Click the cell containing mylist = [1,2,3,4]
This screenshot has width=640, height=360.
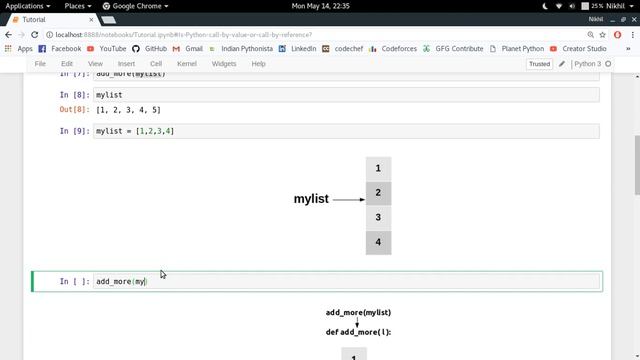[346, 131]
